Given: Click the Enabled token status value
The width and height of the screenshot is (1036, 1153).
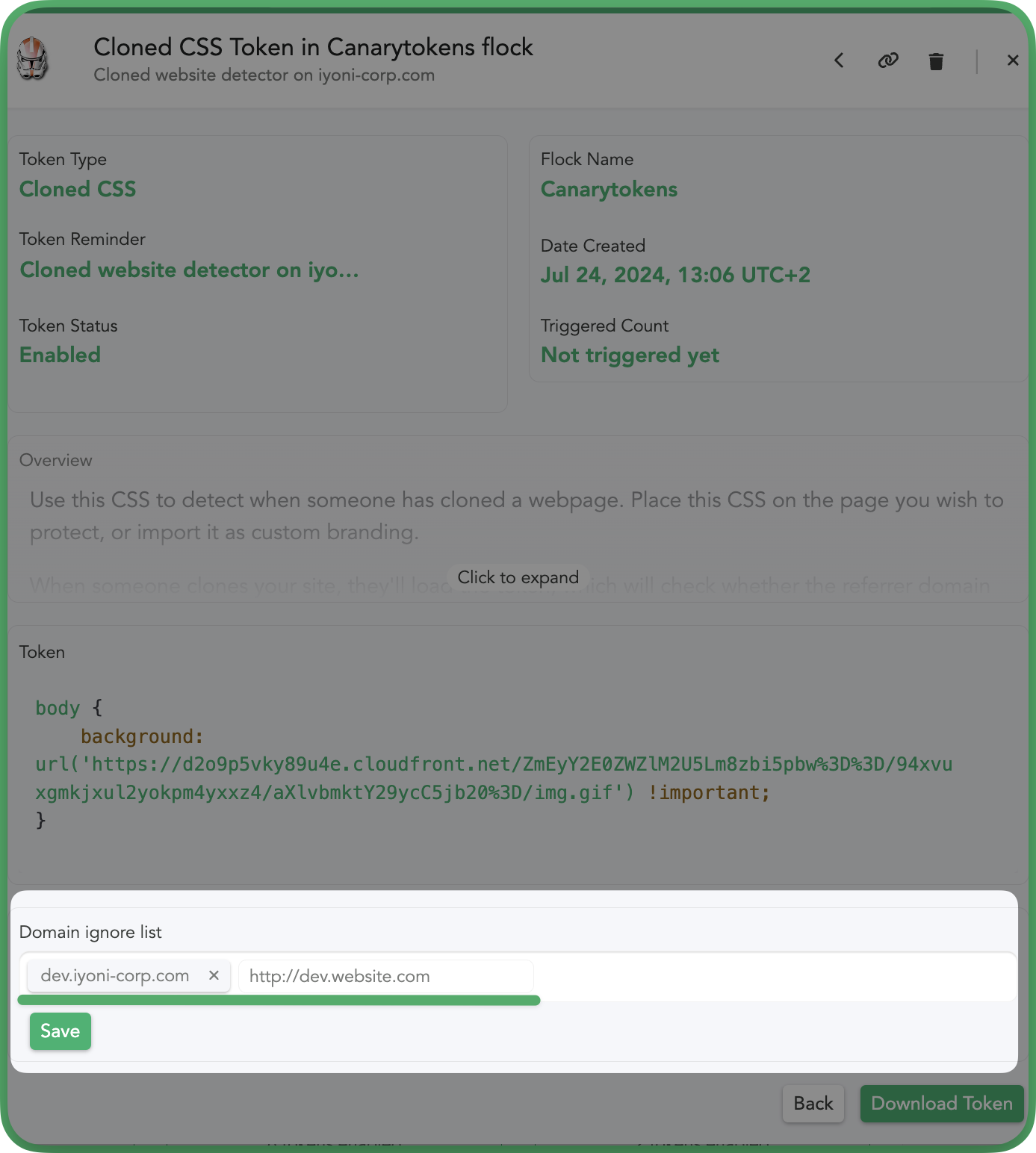Looking at the screenshot, I should pos(60,355).
